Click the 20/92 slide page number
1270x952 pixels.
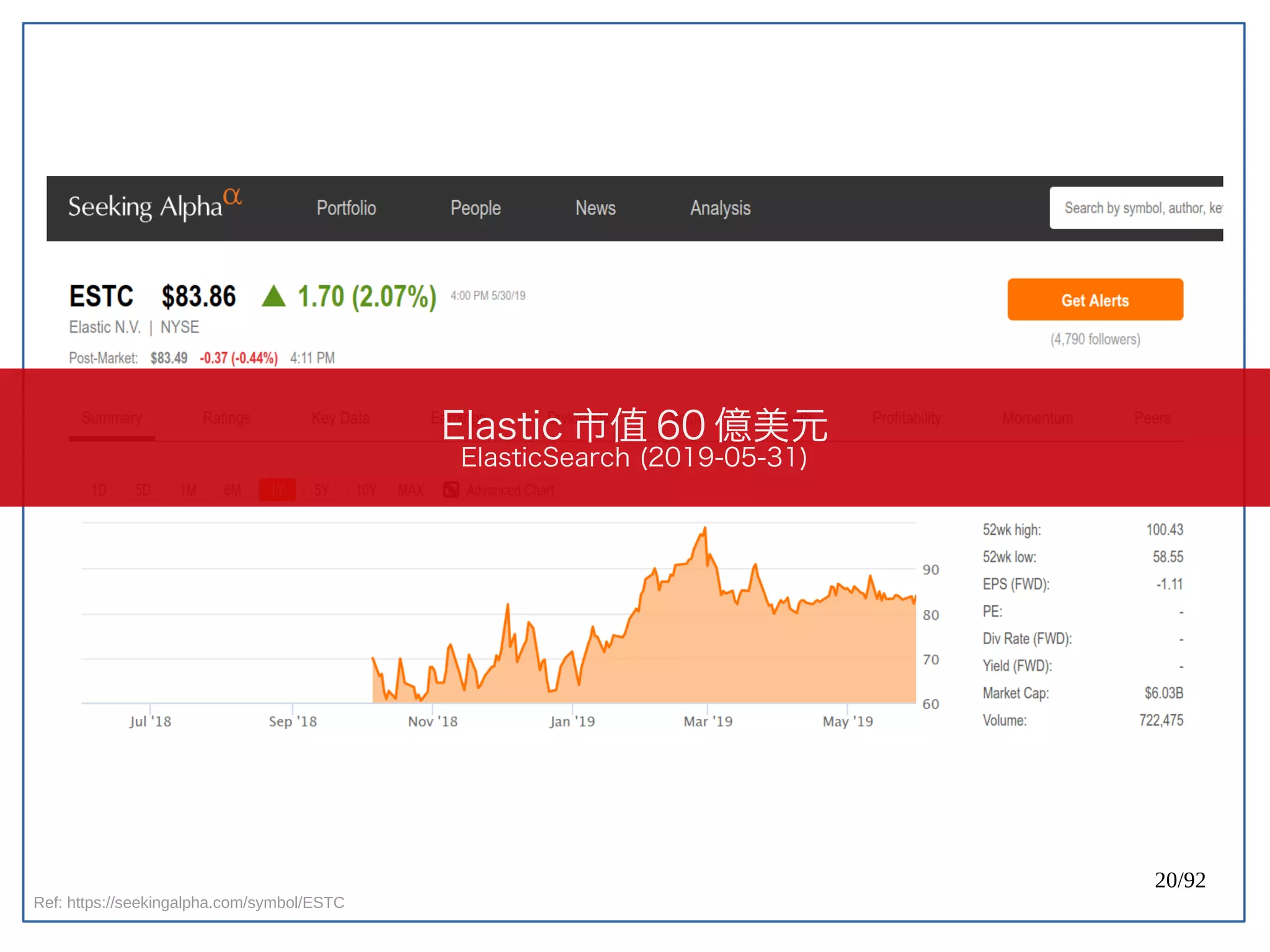click(1180, 880)
